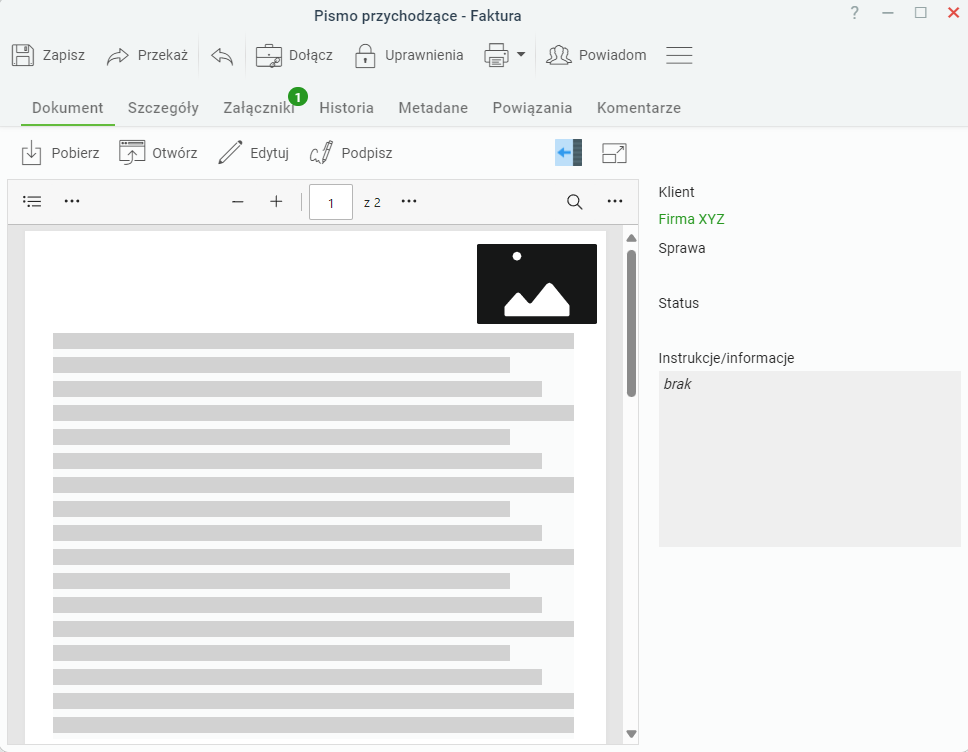Viewport: 968px width, 752px height.
Task: Open more options next to outline icon
Action: (72, 201)
